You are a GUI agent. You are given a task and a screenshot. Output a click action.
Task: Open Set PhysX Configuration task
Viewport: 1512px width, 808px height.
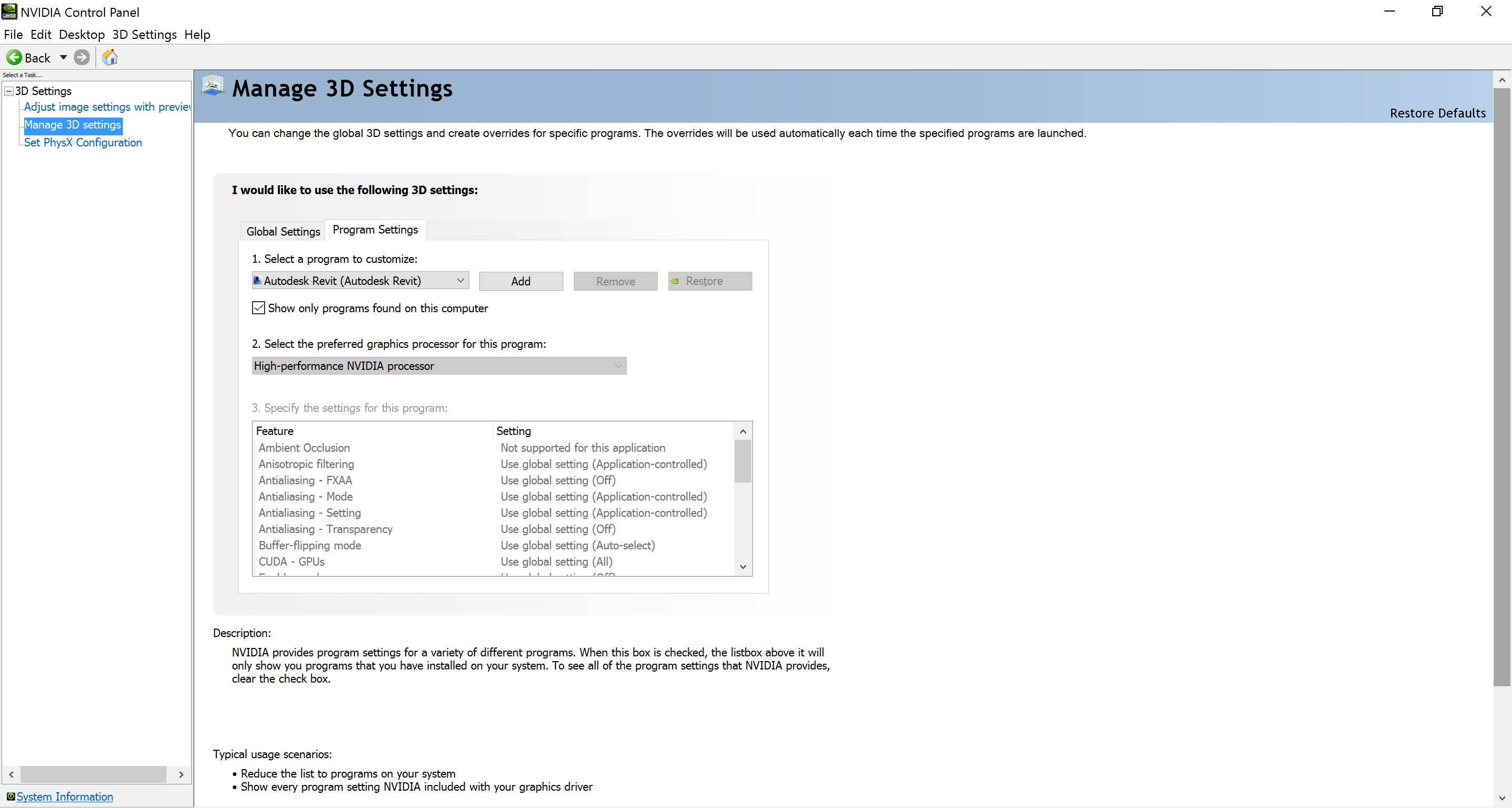(83, 143)
